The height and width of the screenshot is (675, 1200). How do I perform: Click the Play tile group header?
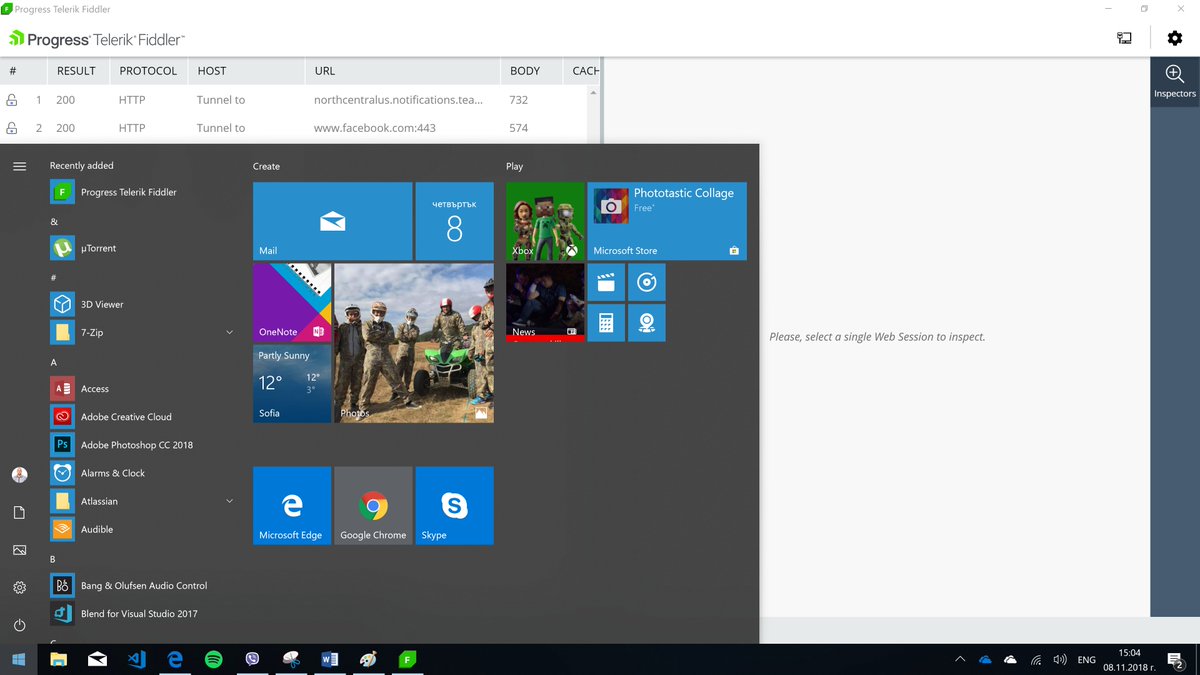(514, 166)
